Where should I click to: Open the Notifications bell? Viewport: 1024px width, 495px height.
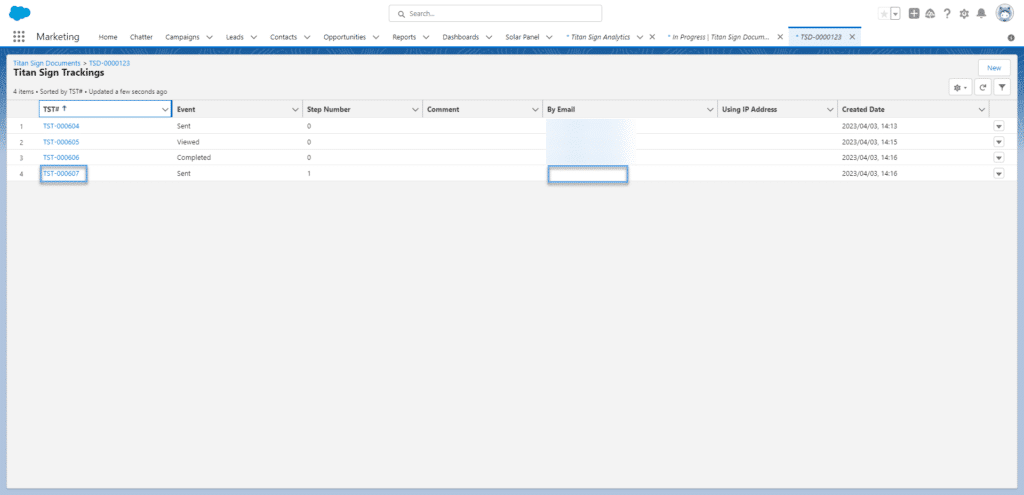click(981, 13)
